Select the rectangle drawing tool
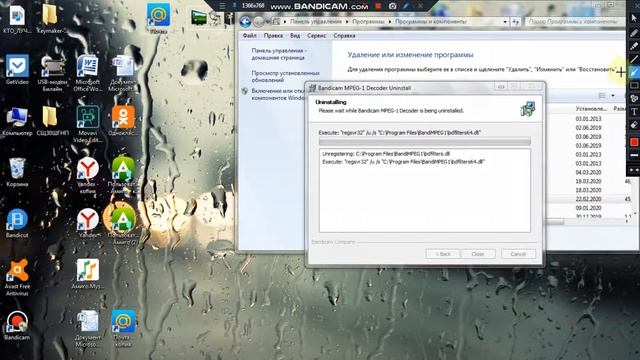Viewport: 640px width, 360px height. (634, 85)
